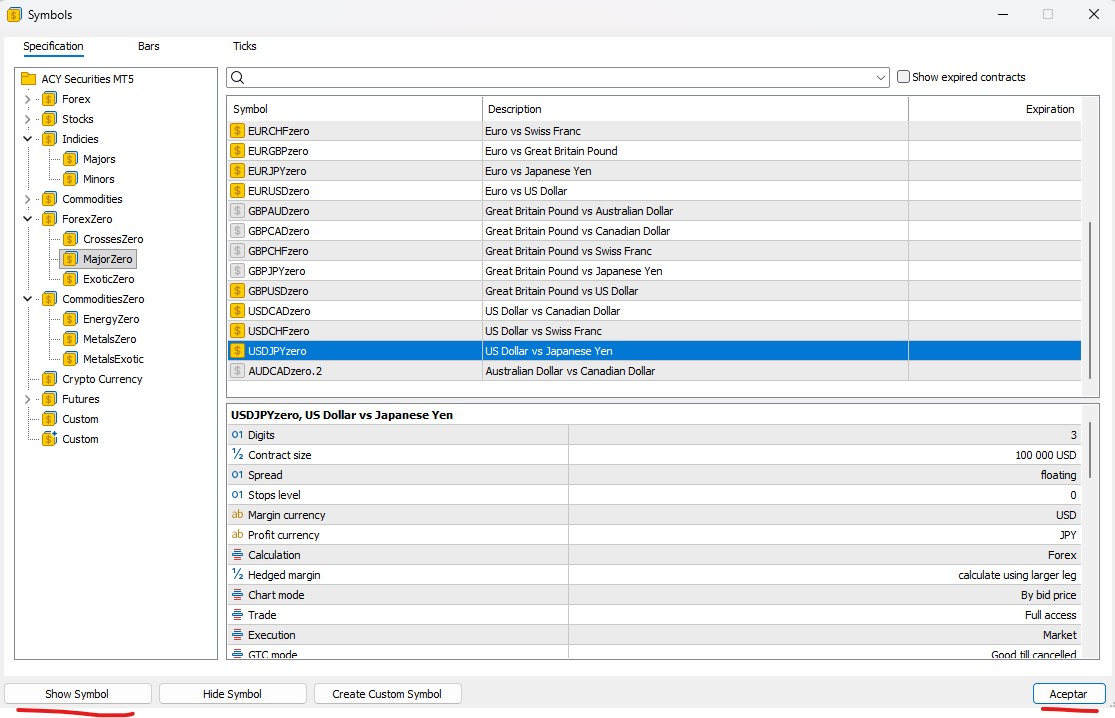Collapse the ForexZero tree node
Image resolution: width=1115 pixels, height=718 pixels.
pyautogui.click(x=27, y=219)
